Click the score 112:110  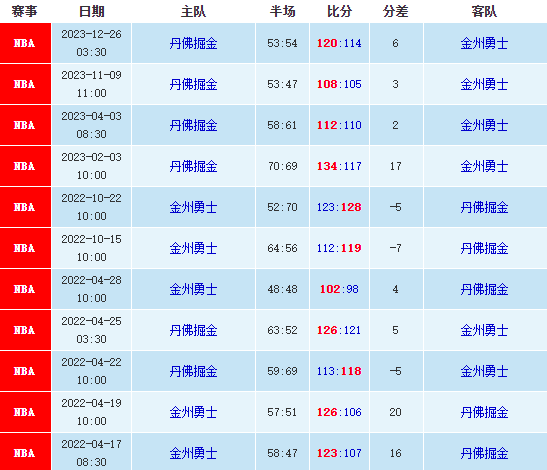(339, 125)
